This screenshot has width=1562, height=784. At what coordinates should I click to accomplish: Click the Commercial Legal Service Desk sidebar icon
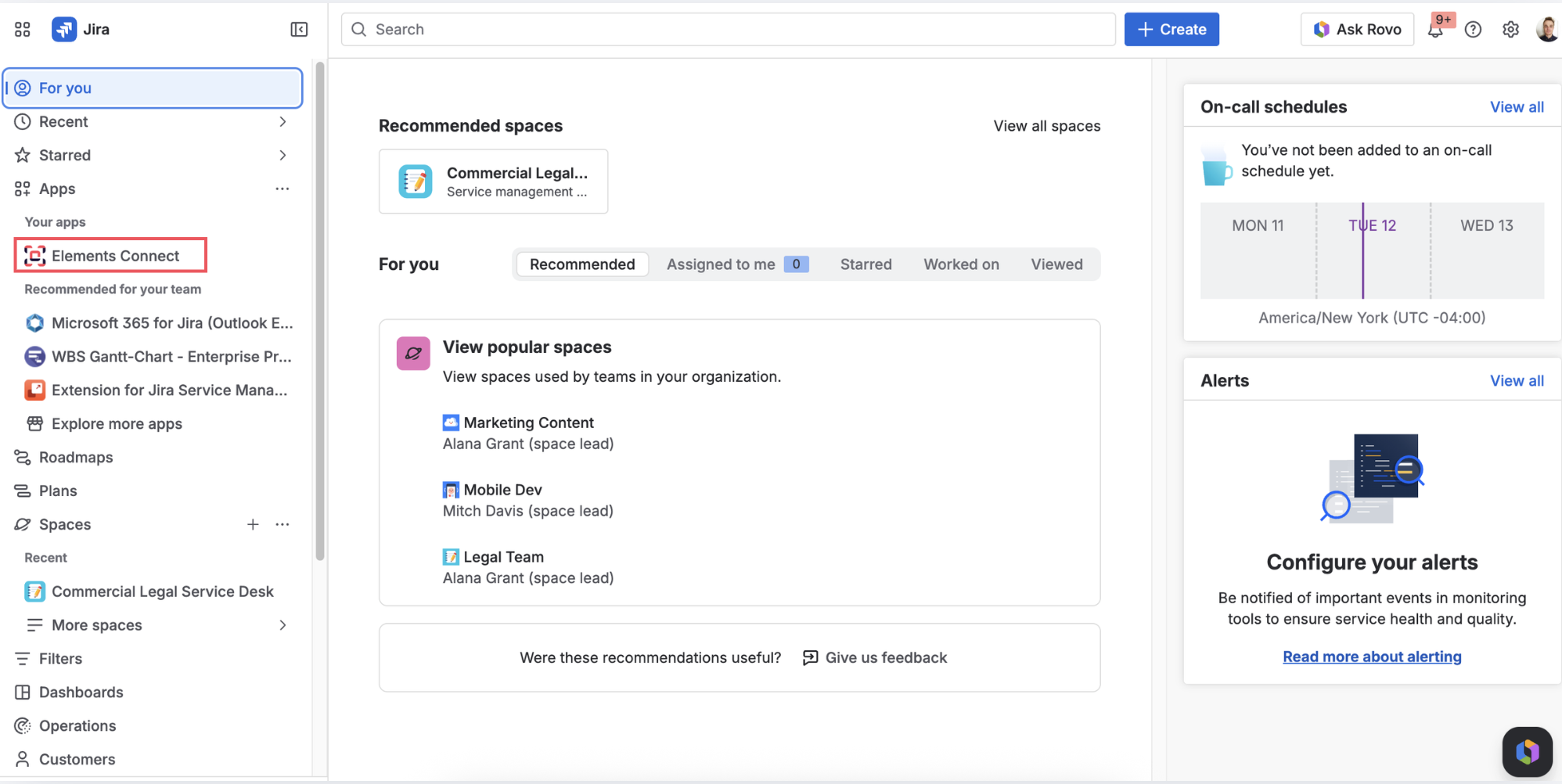tap(35, 592)
